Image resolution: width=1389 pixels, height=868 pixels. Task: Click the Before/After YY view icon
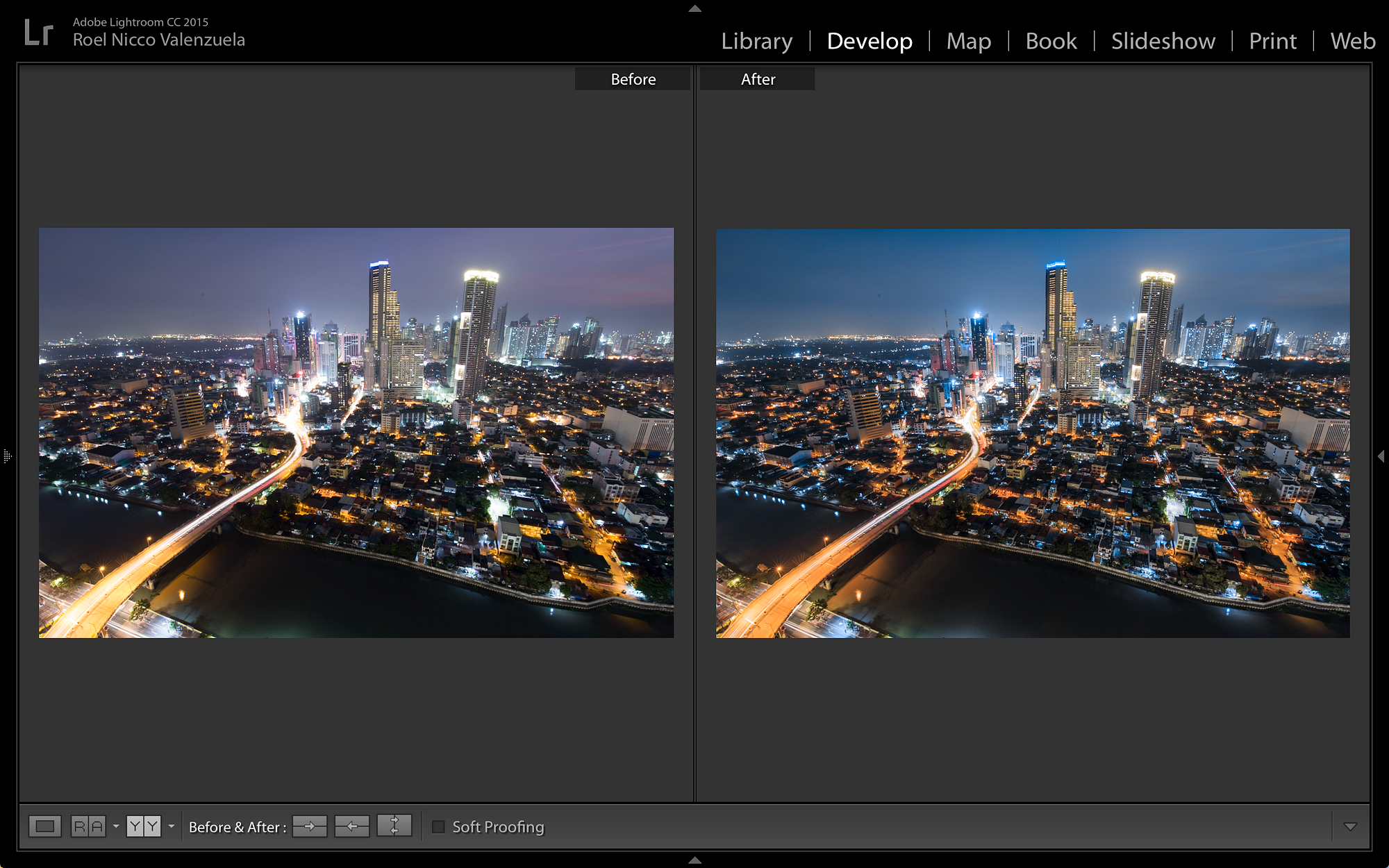(143, 826)
